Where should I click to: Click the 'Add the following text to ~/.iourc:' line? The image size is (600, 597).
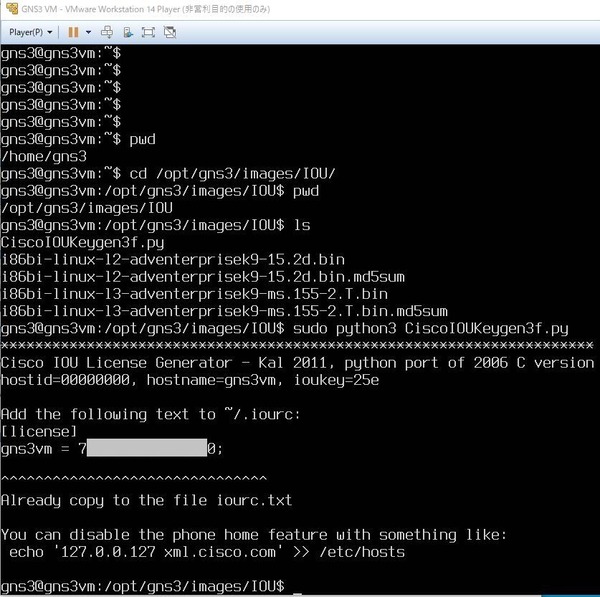click(x=151, y=414)
